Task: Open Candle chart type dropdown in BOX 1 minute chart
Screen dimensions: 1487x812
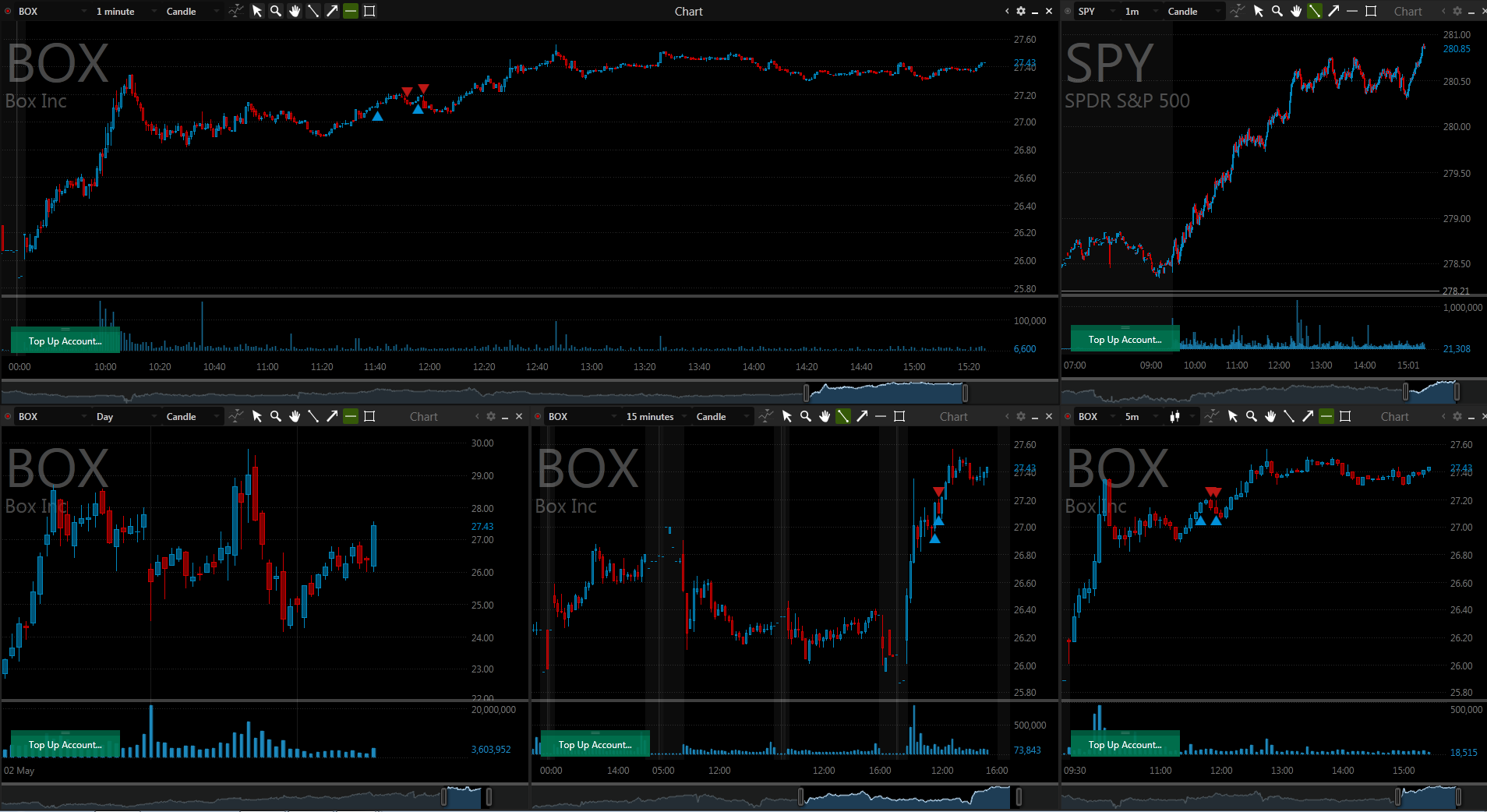Action: coord(192,11)
